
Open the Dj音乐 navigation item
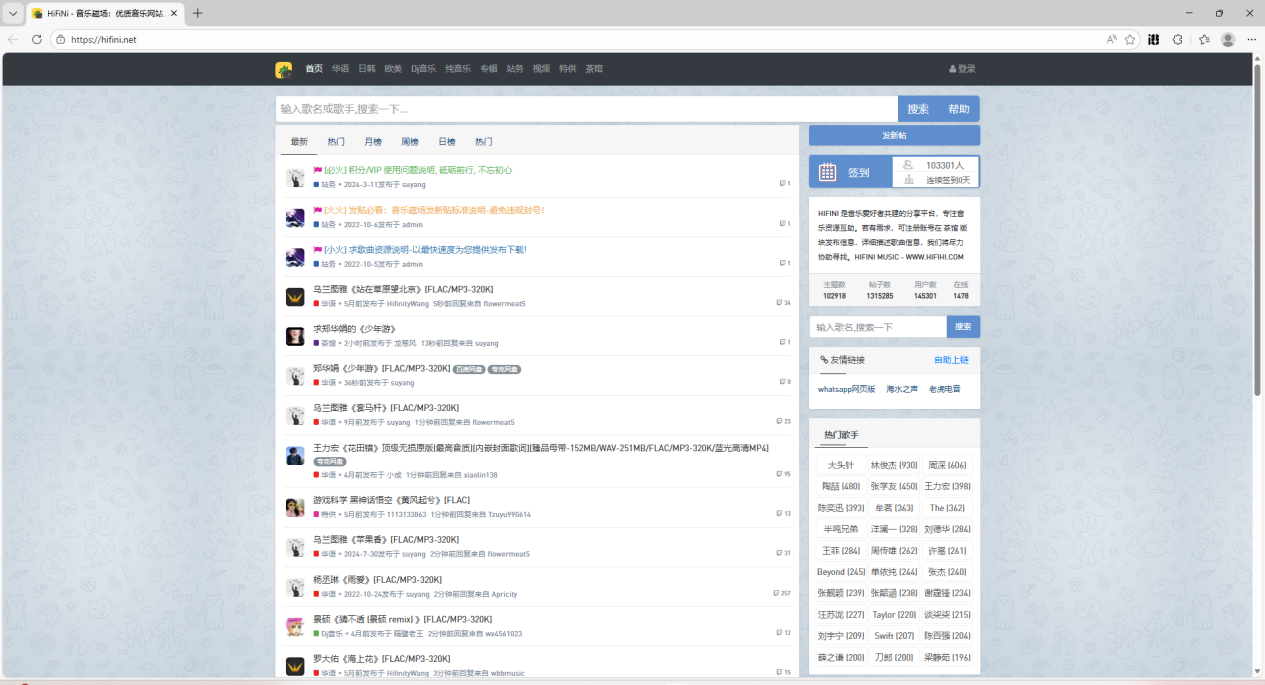(x=423, y=69)
